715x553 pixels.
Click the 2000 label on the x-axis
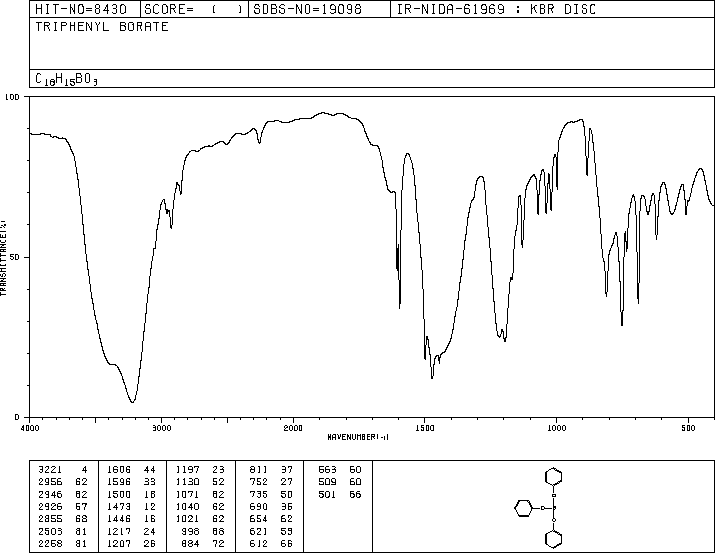(x=293, y=428)
